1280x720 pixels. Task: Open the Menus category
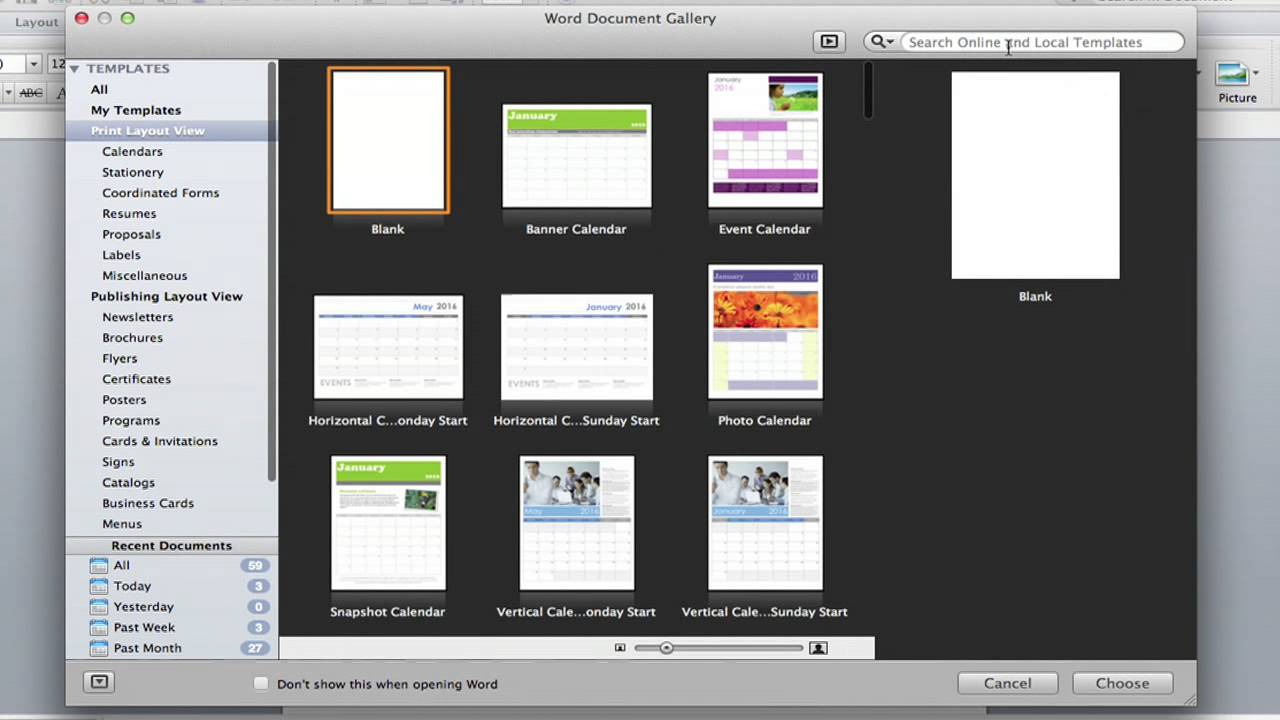coord(122,524)
